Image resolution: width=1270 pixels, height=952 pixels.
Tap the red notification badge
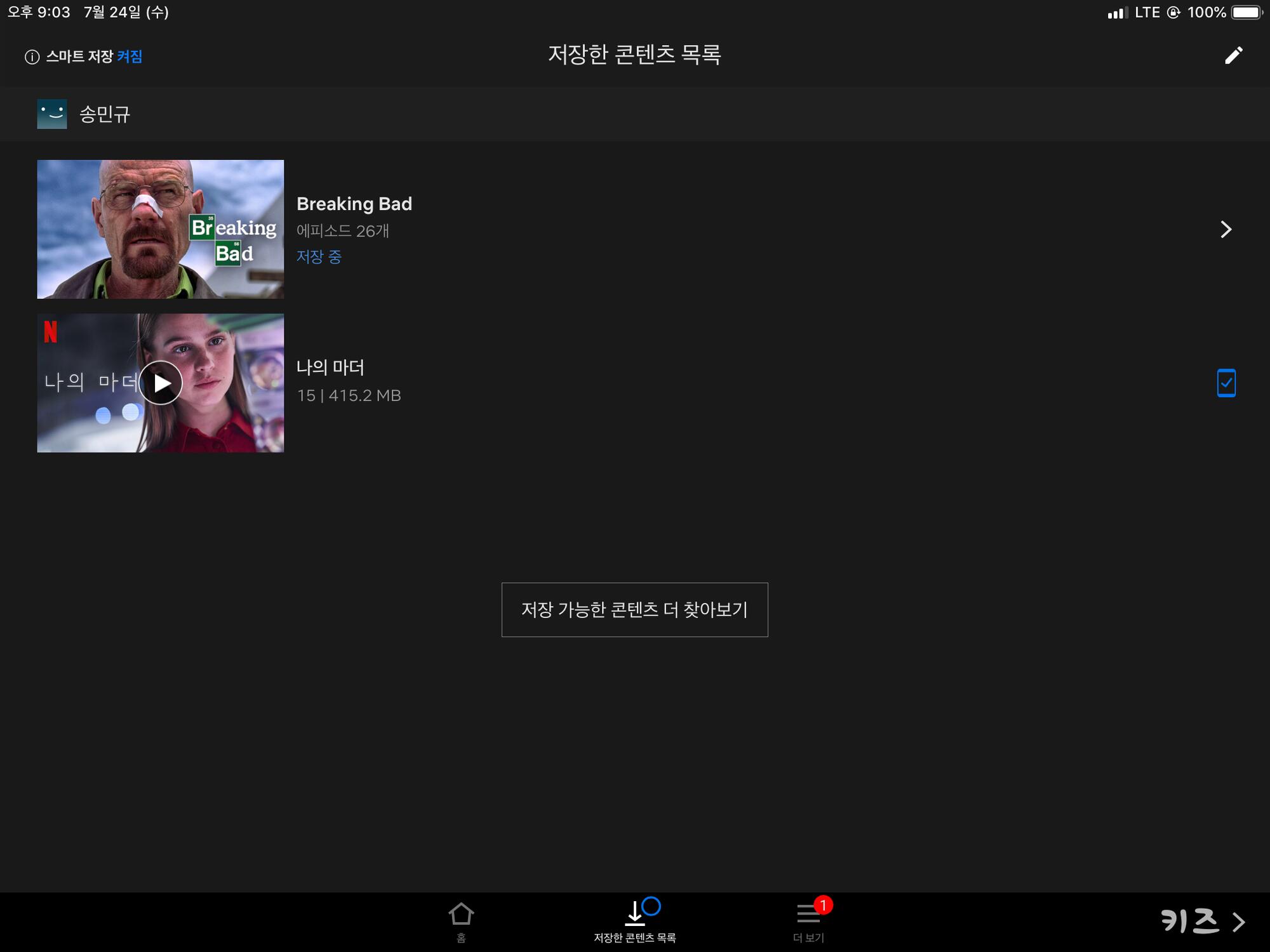tap(823, 904)
